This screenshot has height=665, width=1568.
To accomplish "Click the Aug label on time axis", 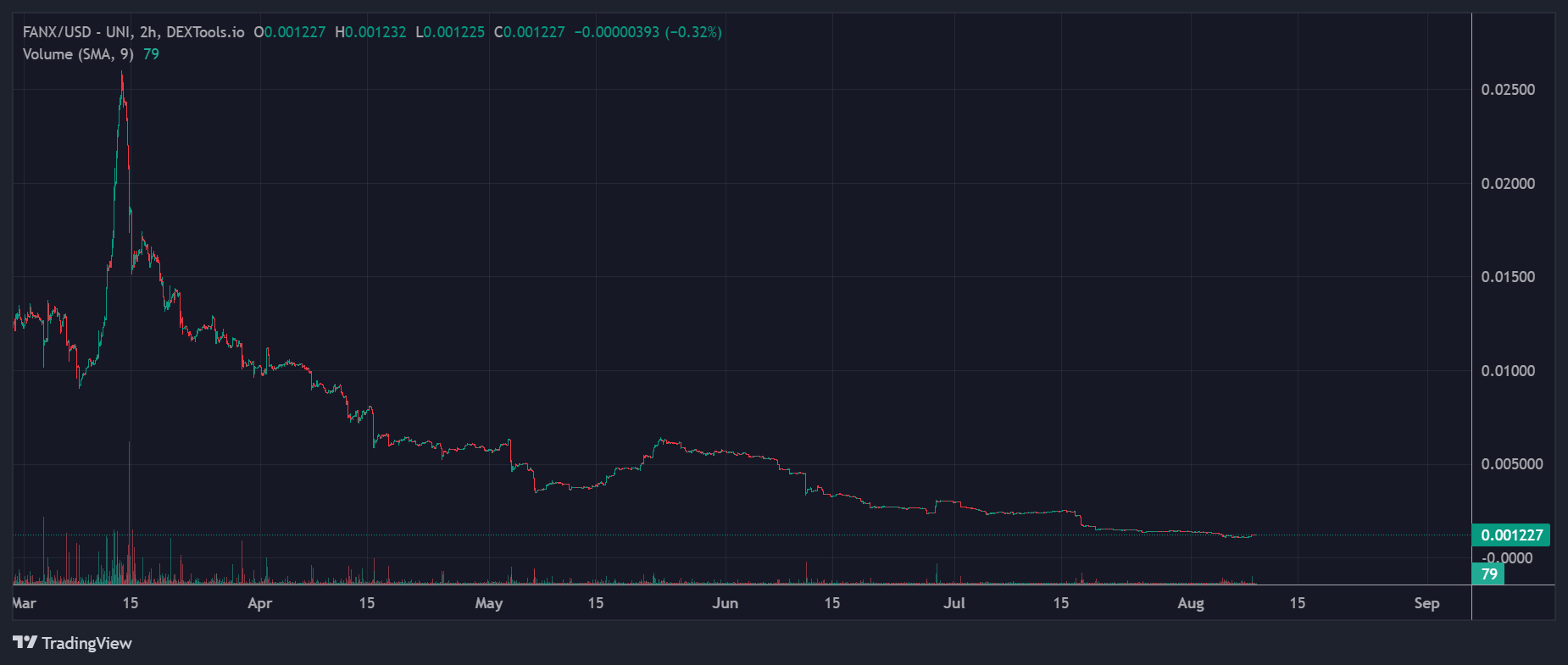I will [x=1191, y=603].
